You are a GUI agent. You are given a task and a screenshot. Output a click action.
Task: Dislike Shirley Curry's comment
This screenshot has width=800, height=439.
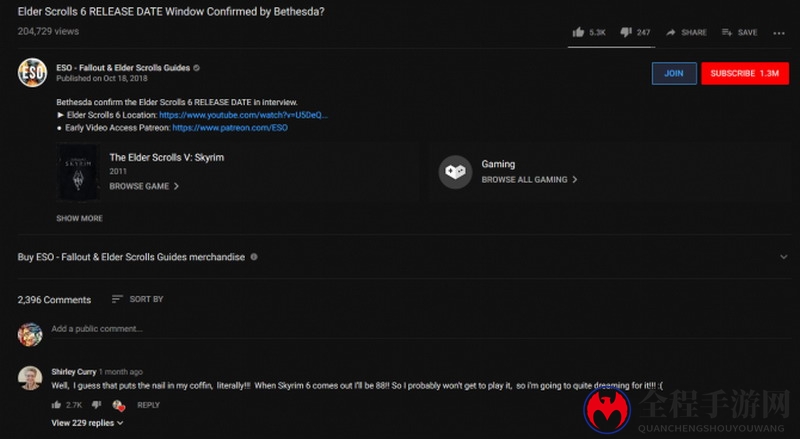tap(96, 405)
